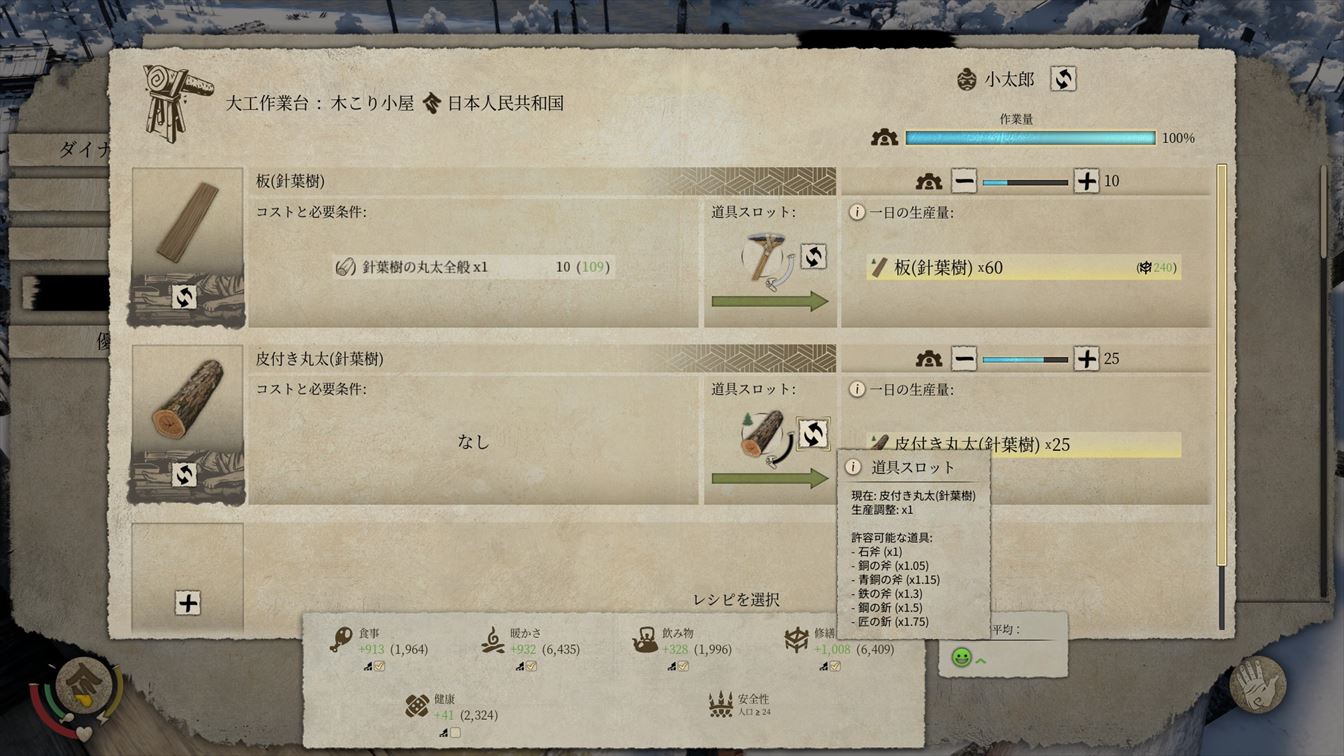
Task: Click the 板(針葉樹) work allocation slider
Action: point(1025,182)
